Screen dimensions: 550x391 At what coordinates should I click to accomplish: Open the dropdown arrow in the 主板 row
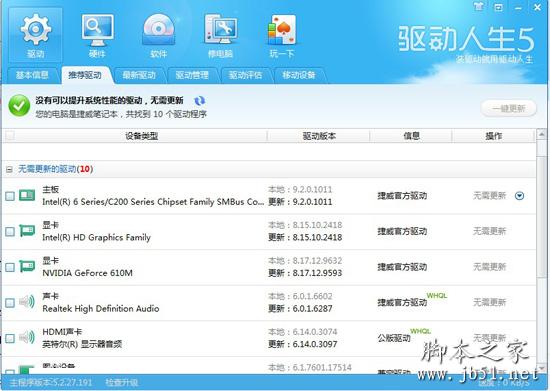pos(519,196)
